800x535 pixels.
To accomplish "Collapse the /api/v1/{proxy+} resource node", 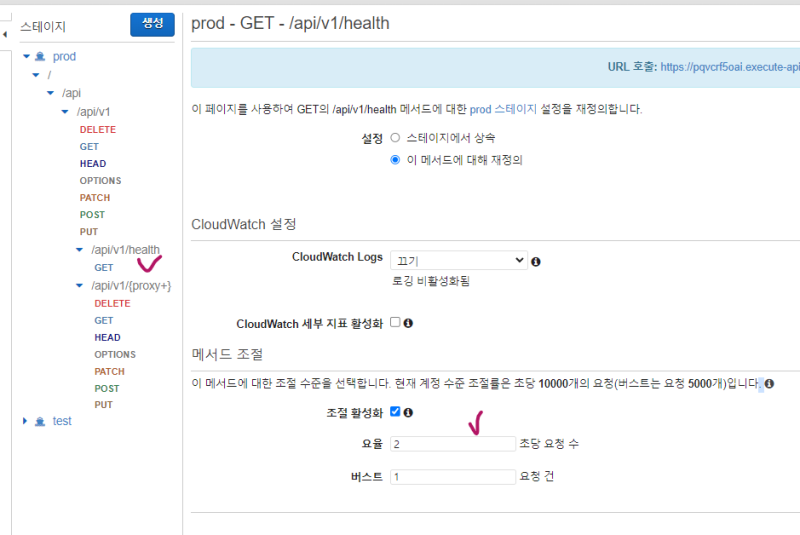I will 79,286.
